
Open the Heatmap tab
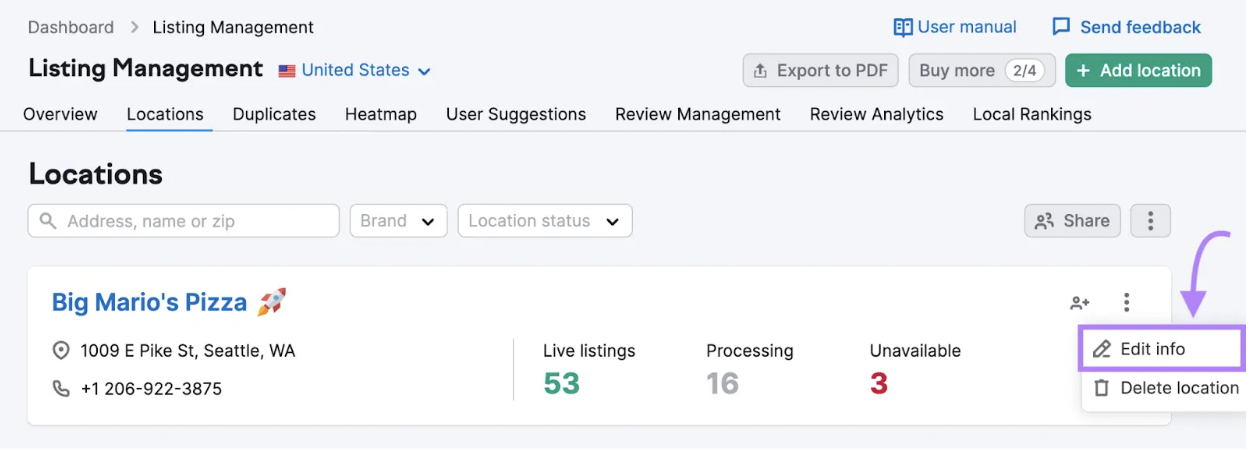(x=381, y=114)
